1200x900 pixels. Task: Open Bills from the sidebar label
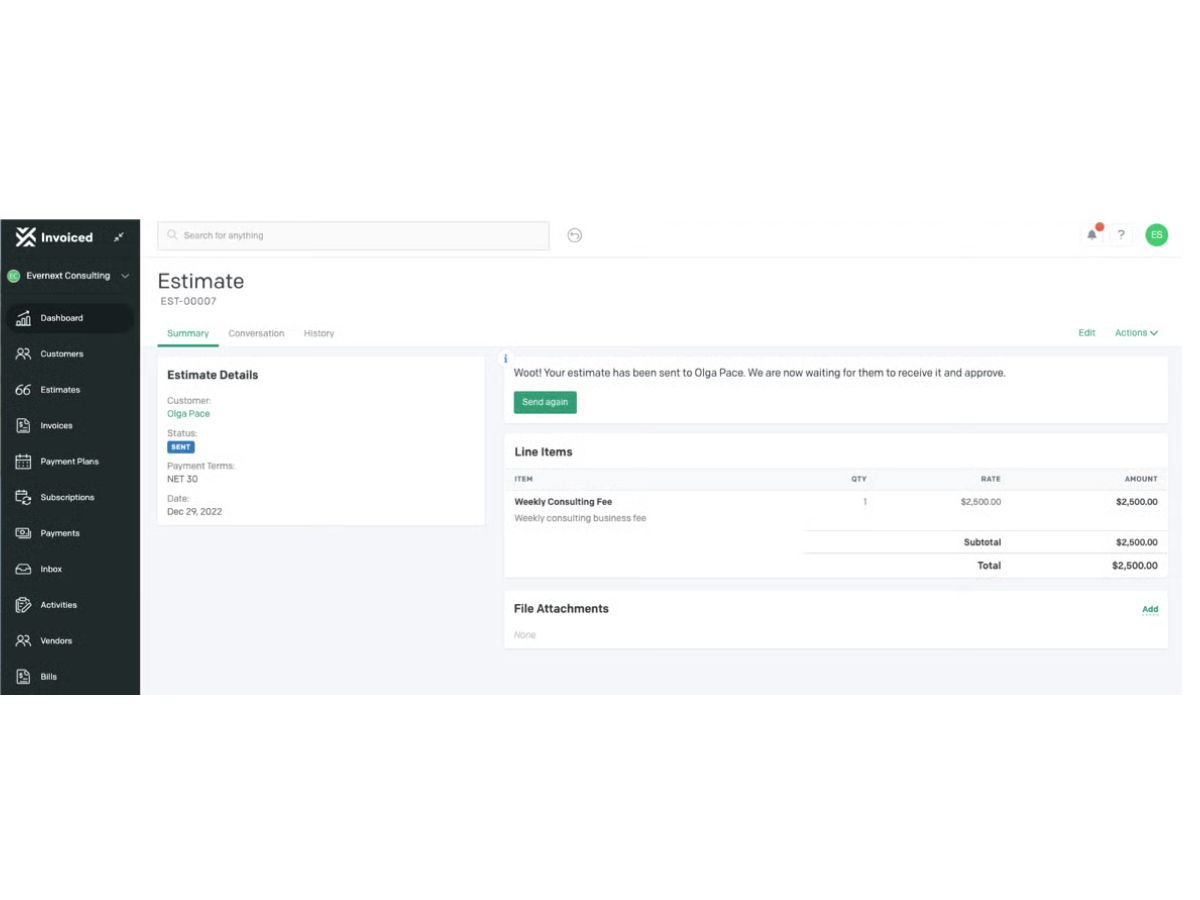click(48, 677)
